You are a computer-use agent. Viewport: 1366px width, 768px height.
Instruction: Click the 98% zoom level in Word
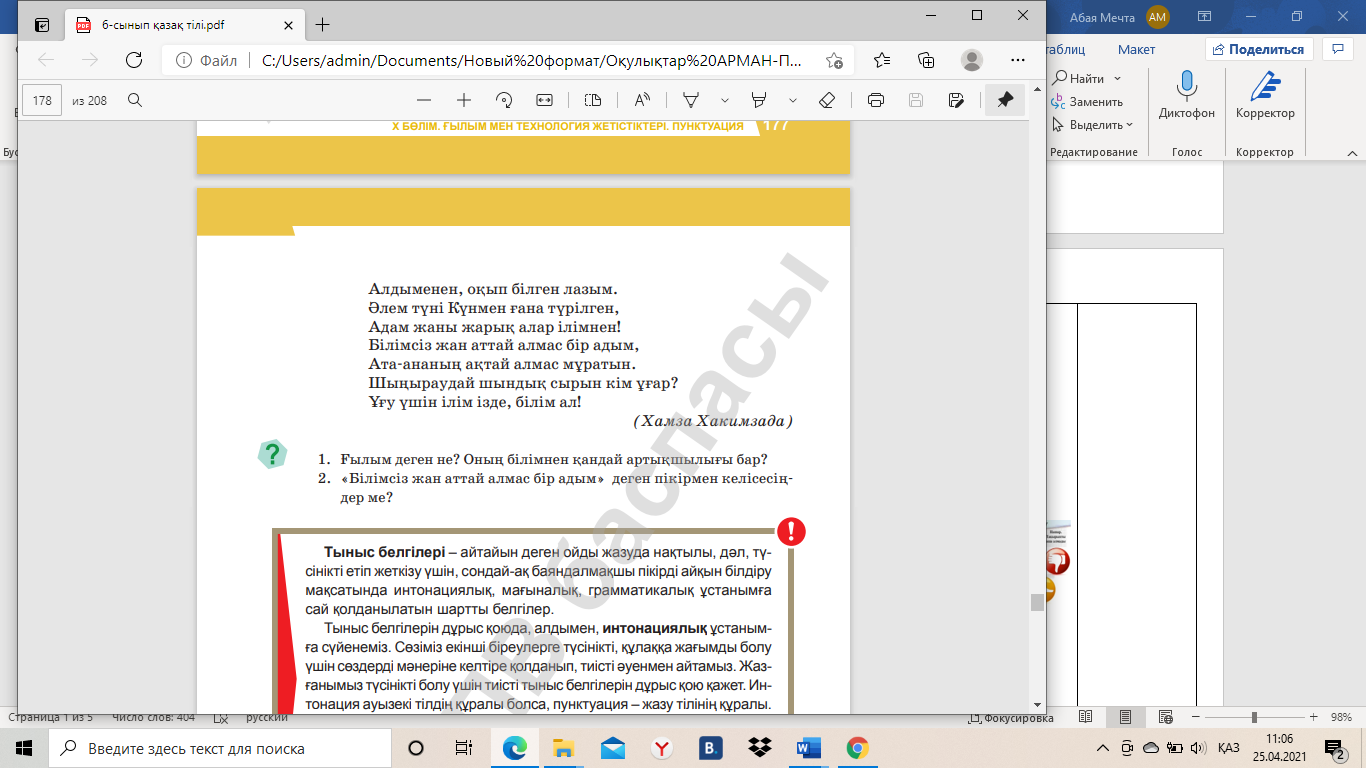(x=1340, y=718)
